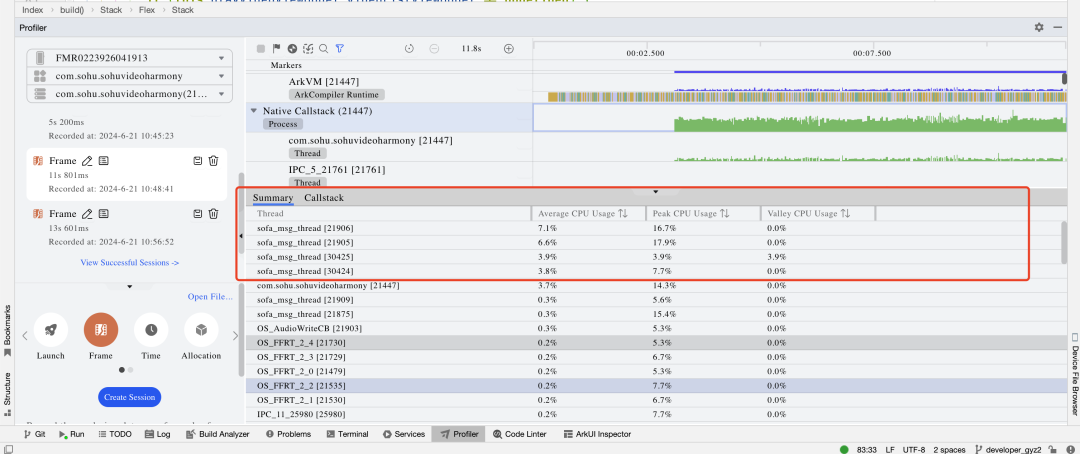
Task: Open the ArkUI Inspector tool window
Action: tap(597, 434)
